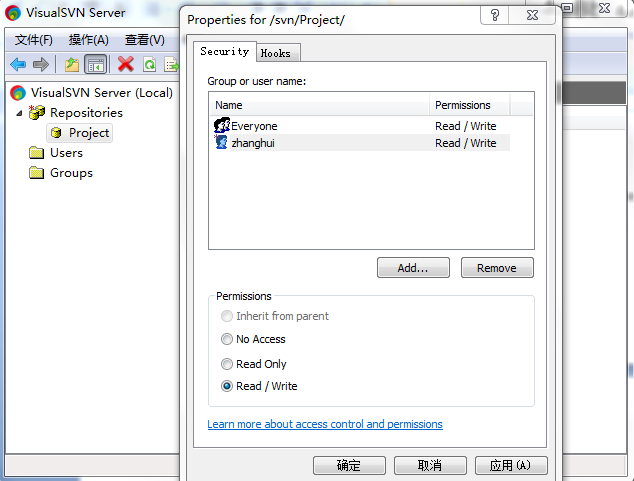
Task: Click the Up one level folder icon
Action: (72, 64)
